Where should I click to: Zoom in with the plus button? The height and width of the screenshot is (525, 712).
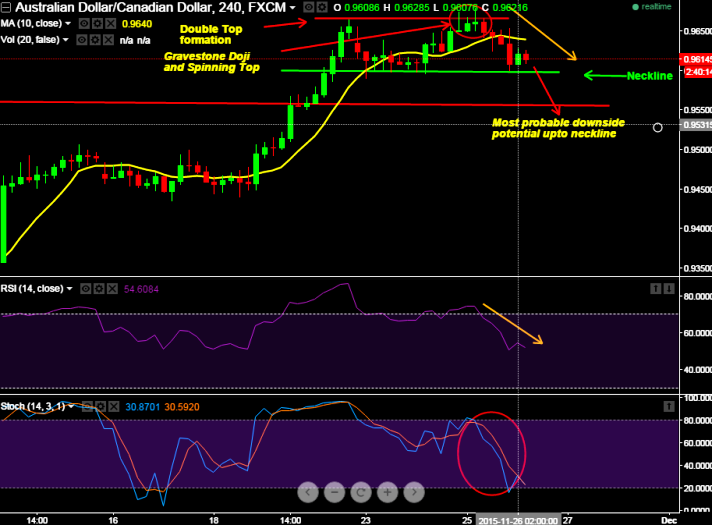[387, 492]
